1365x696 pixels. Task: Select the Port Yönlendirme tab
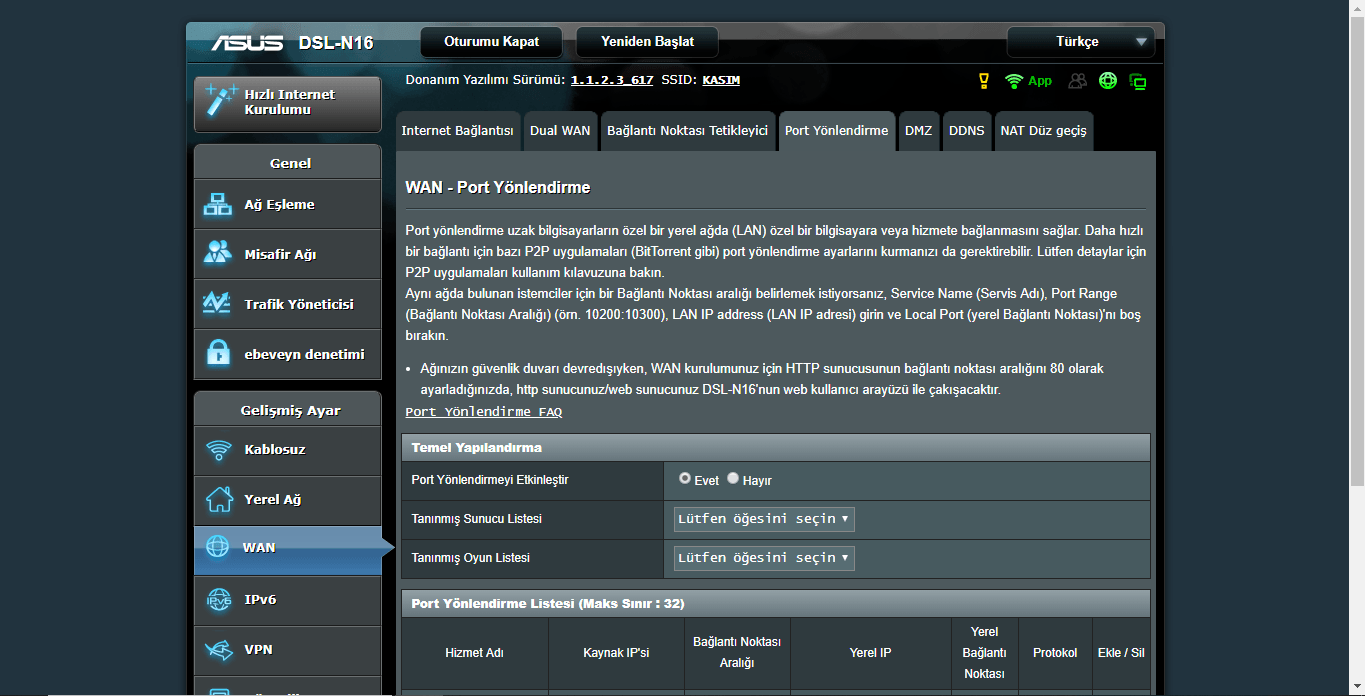click(837, 131)
